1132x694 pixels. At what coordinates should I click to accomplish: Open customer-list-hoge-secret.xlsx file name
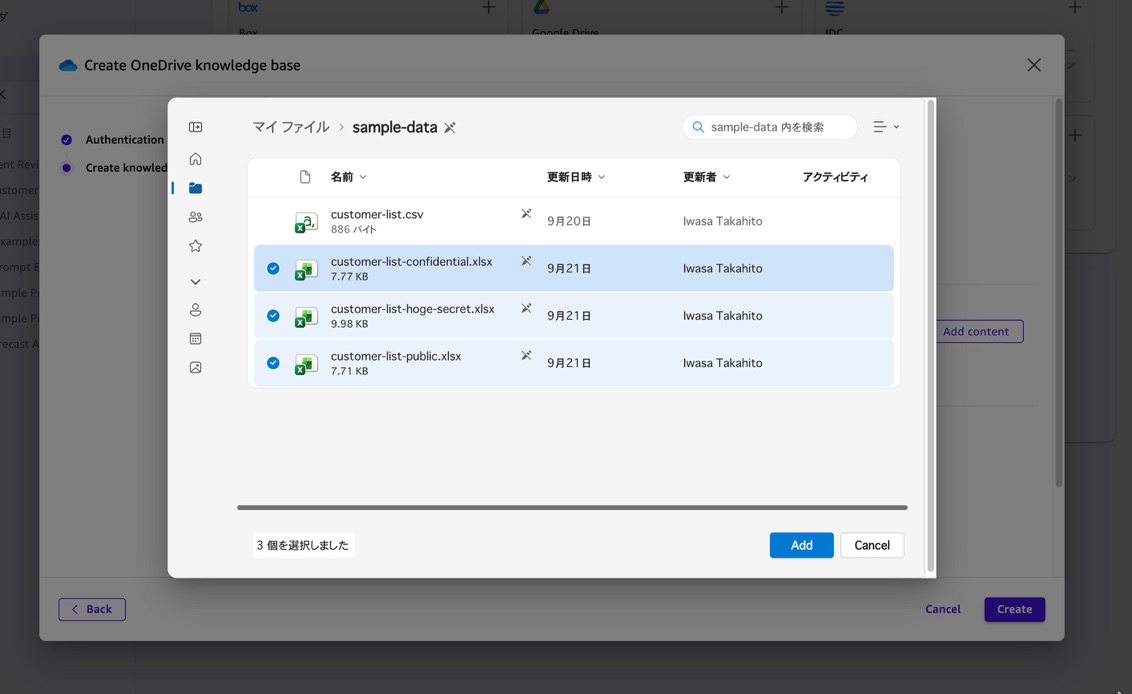pos(412,309)
